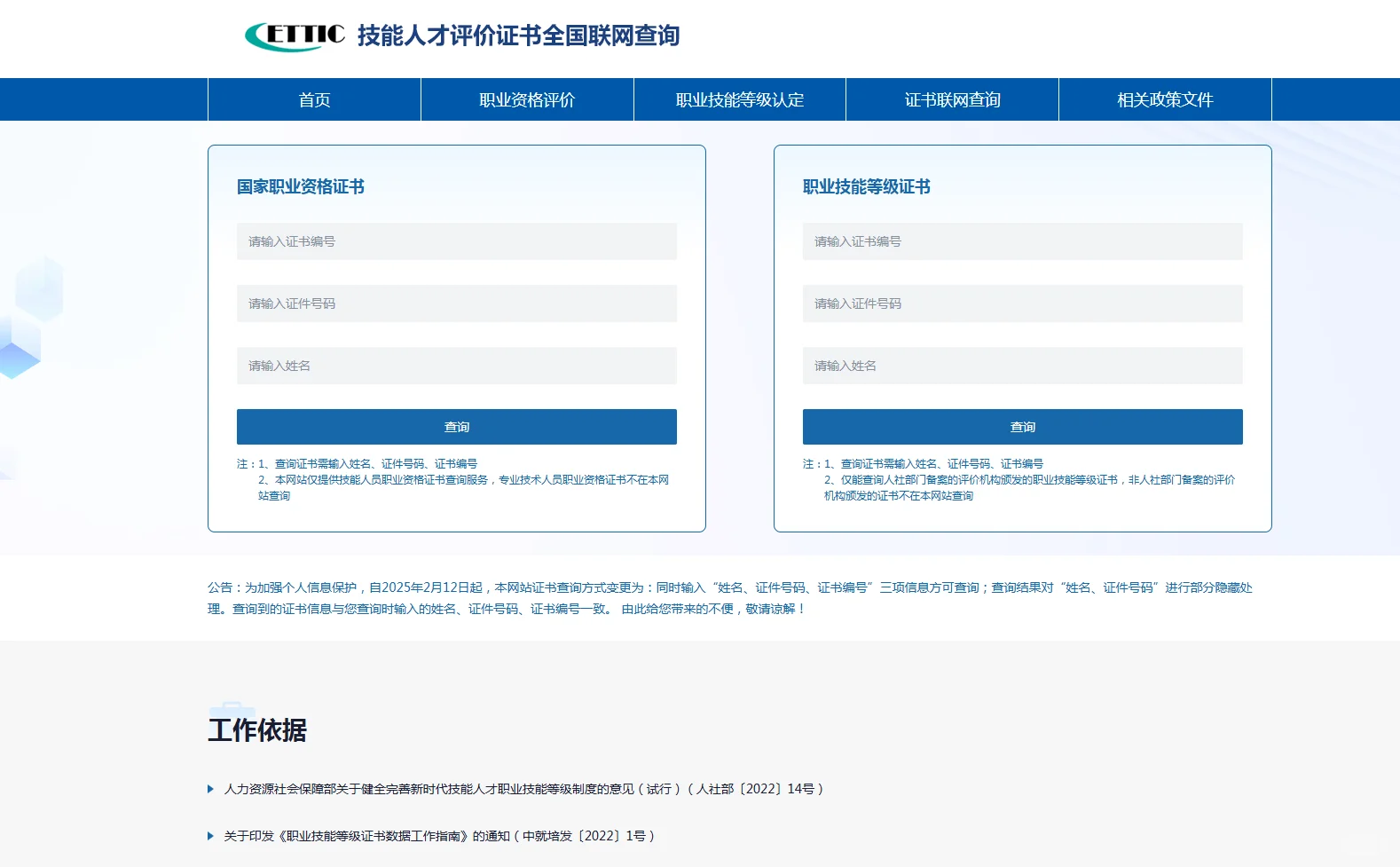The image size is (1400, 867).
Task: Click the 公告 announcement paragraph text
Action: (730, 598)
